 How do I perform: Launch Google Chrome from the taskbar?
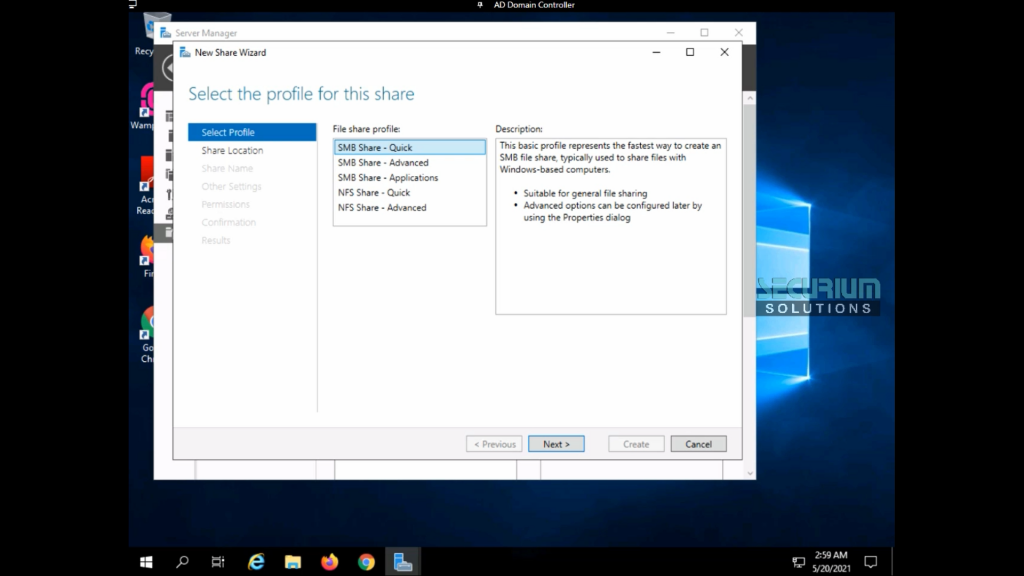point(366,562)
